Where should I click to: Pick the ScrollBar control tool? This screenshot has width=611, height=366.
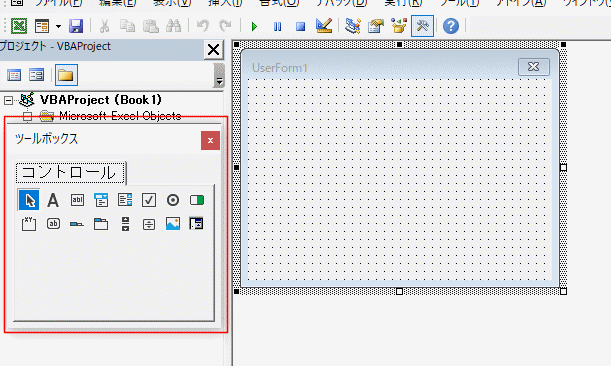(x=125, y=224)
